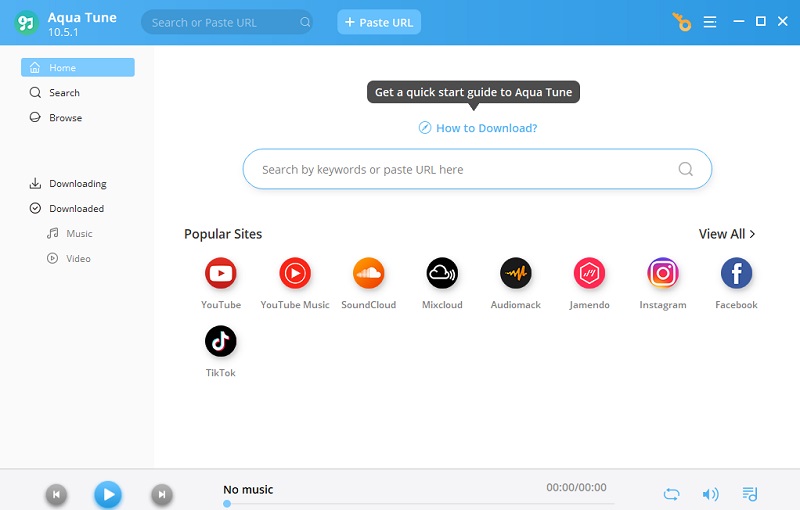Viewport: 800px width, 510px height.
Task: Click the golden key registration icon
Action: coord(681,22)
